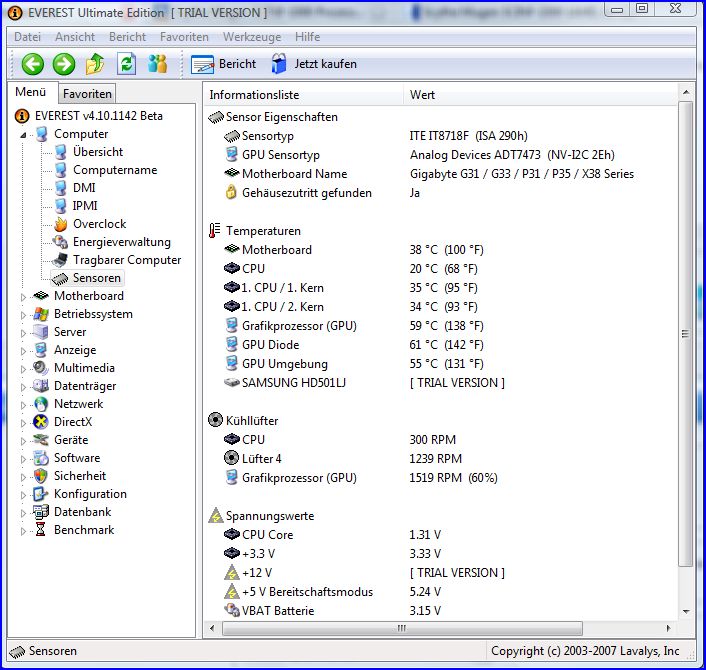Select the +5 V Bereitschaftsmodus row
The image size is (706, 670).
[x=441, y=592]
